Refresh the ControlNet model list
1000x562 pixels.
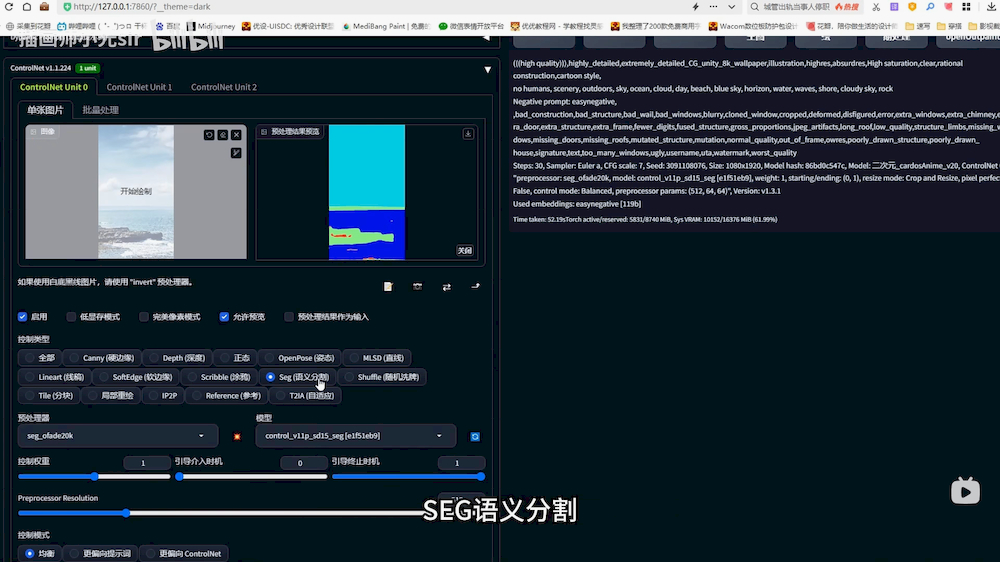coord(475,436)
